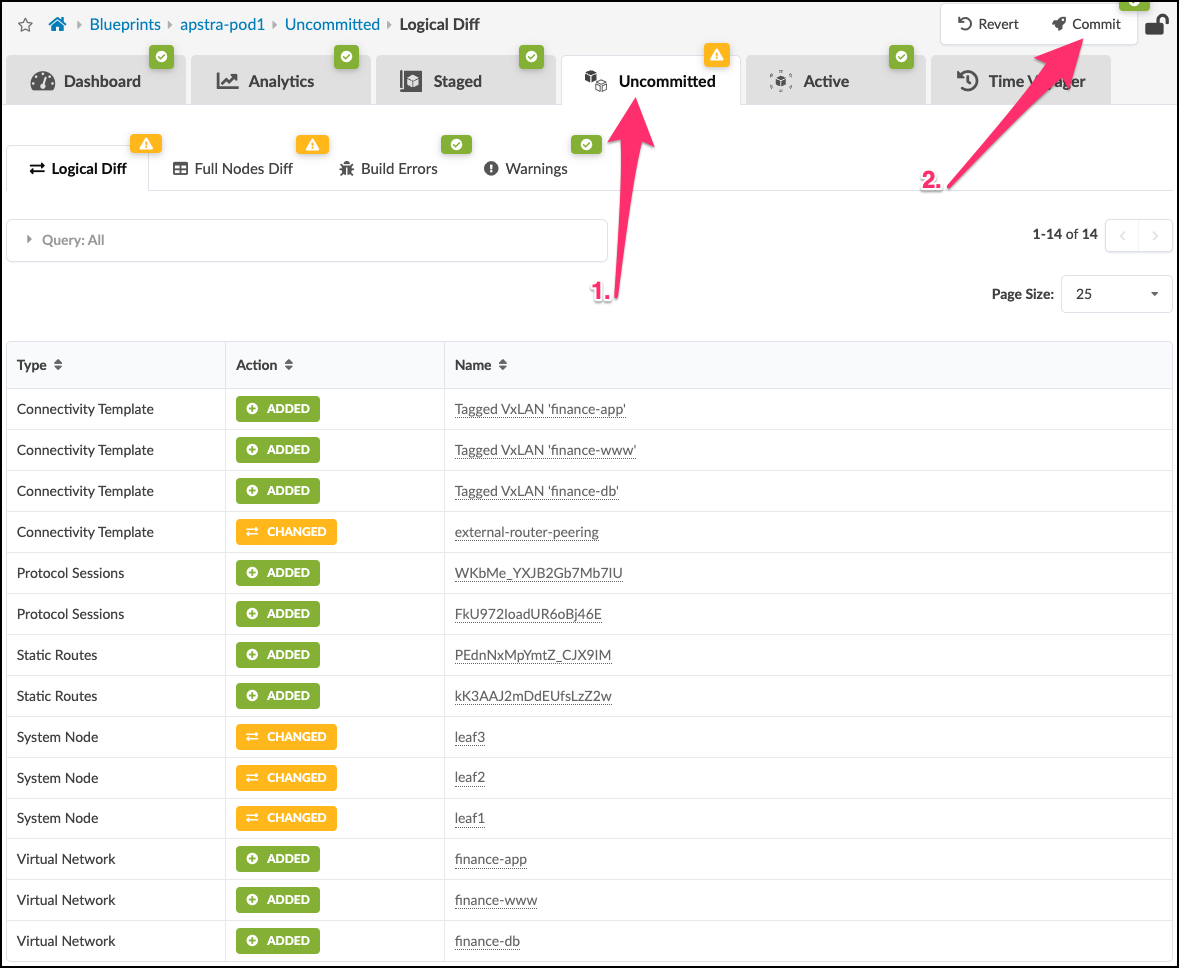Viewport: 1179px width, 968px height.
Task: Sort table by Type column
Action: (58, 365)
